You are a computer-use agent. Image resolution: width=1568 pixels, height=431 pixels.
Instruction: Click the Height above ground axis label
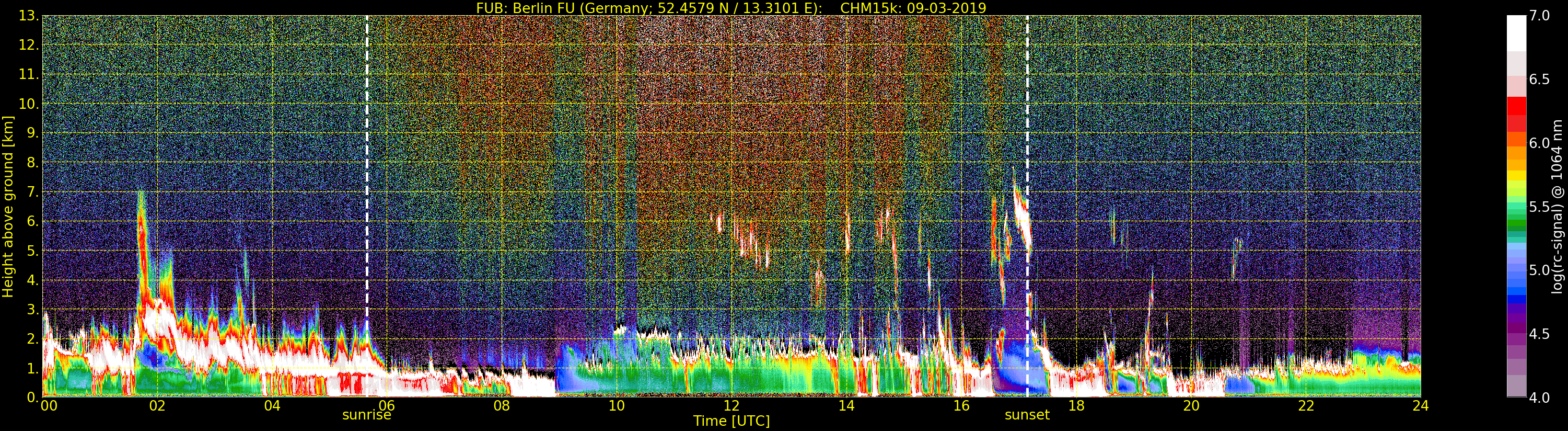point(8,207)
